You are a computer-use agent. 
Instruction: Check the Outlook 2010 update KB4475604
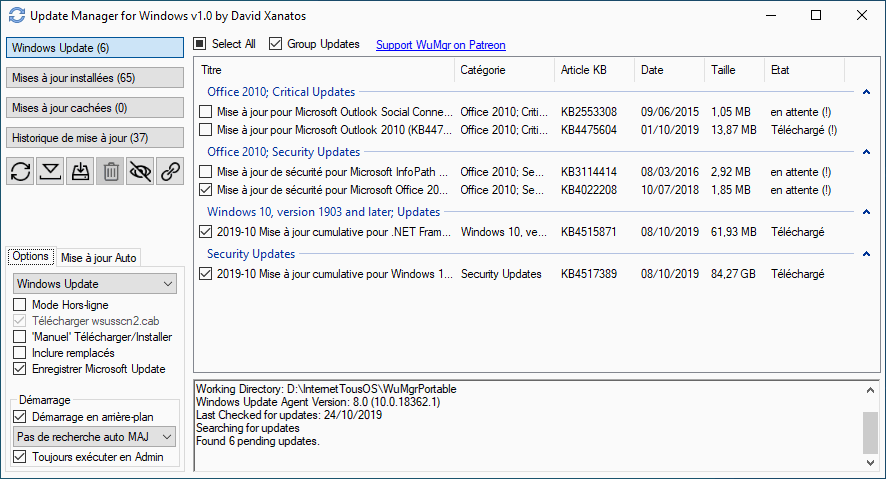point(206,130)
